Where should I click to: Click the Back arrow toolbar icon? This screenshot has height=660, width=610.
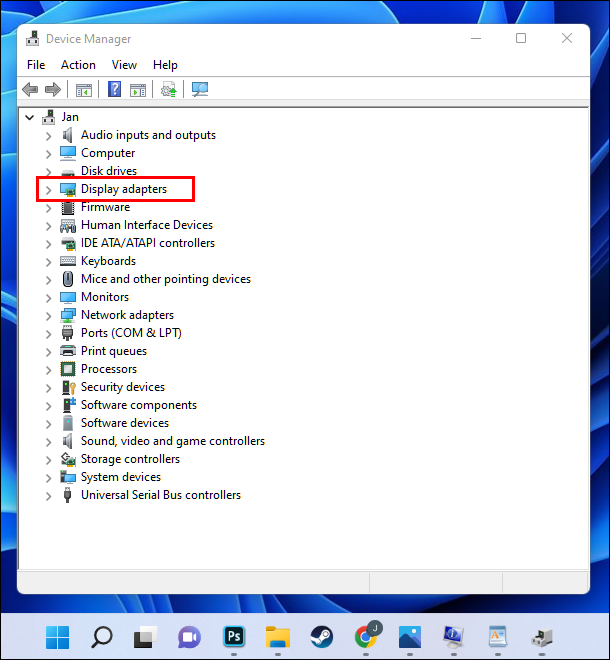(30, 89)
